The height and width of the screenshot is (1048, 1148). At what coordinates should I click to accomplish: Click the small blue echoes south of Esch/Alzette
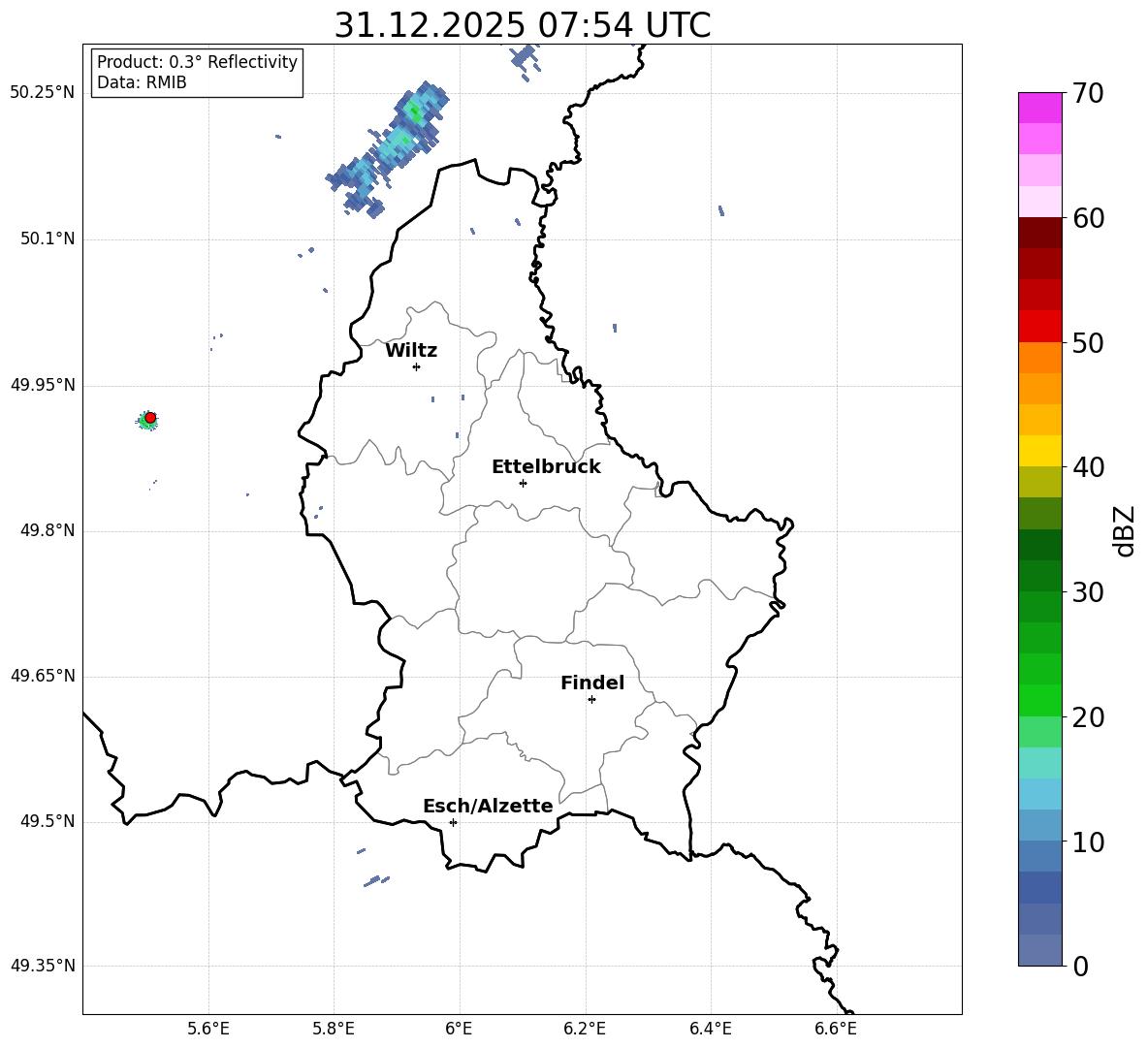[376, 879]
